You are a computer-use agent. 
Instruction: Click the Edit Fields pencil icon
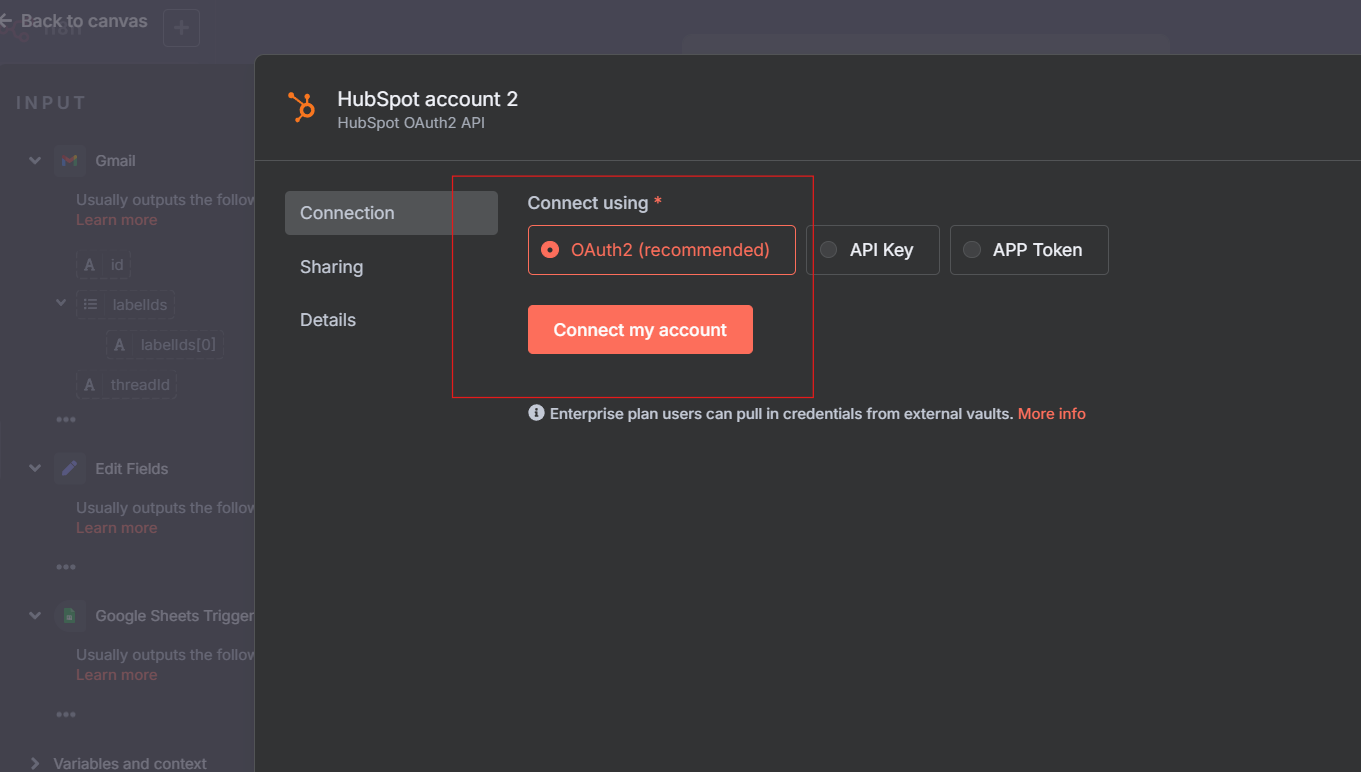point(69,468)
